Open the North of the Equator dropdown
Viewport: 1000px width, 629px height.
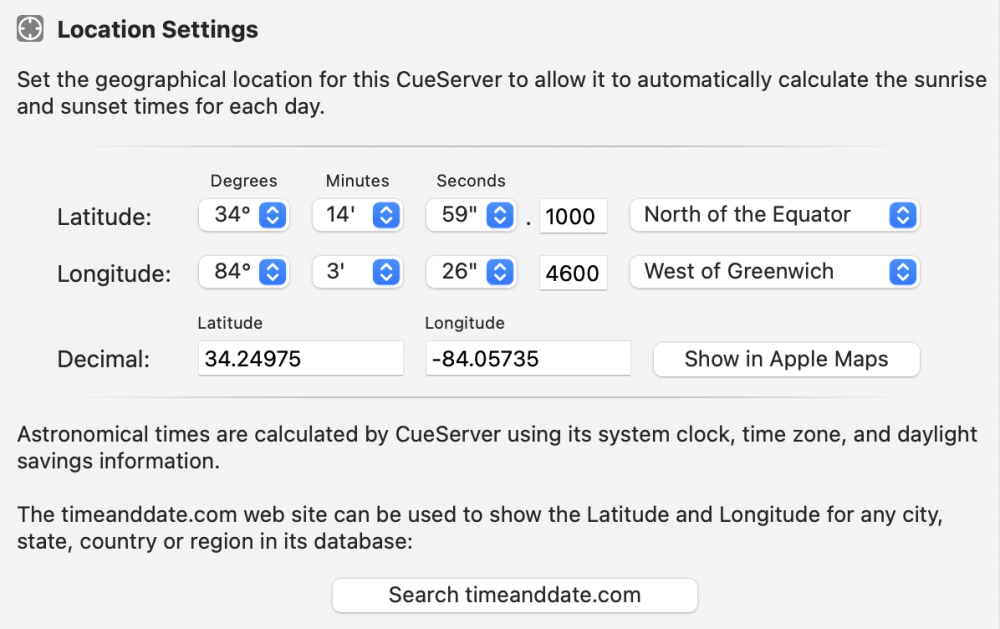(774, 215)
